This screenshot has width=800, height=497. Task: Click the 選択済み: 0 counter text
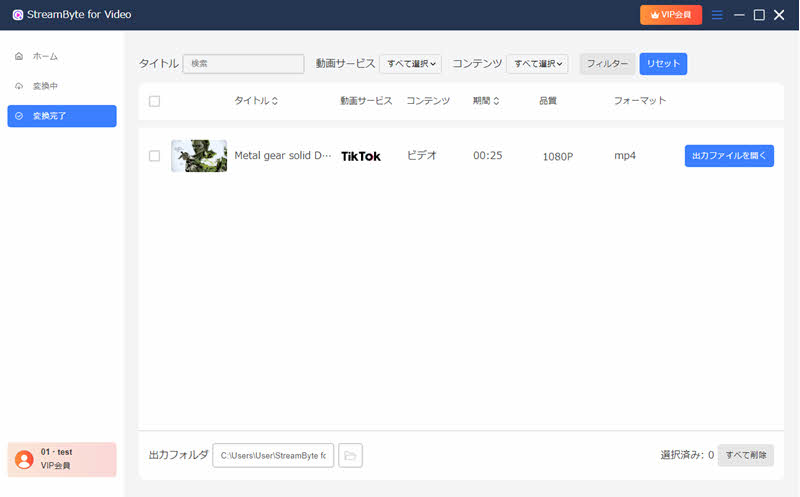(x=687, y=455)
